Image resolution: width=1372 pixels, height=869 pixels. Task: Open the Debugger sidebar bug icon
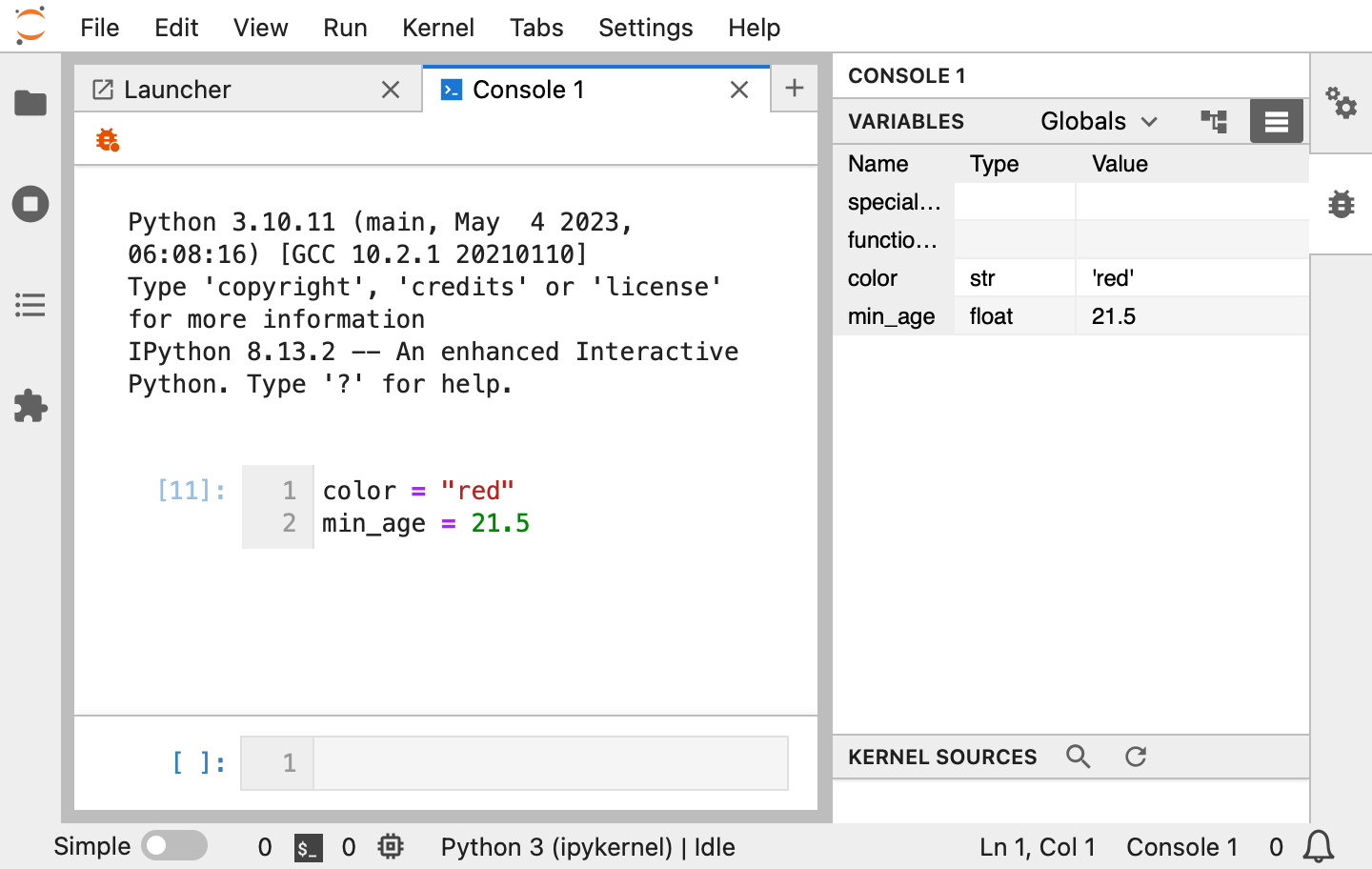[1342, 204]
